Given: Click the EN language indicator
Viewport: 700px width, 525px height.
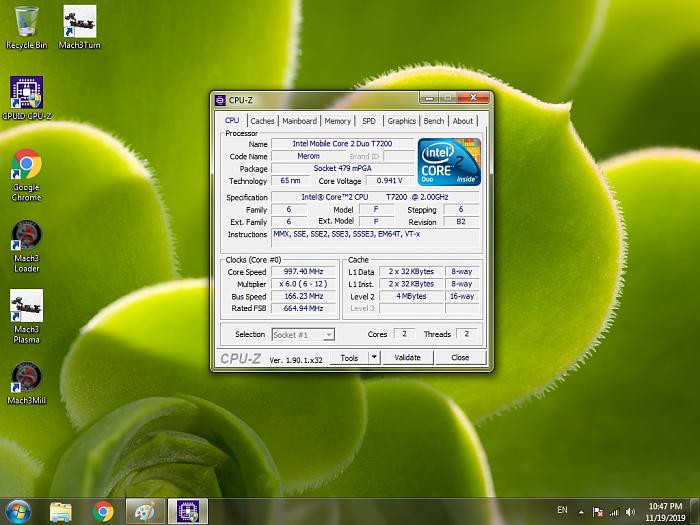Looking at the screenshot, I should pyautogui.click(x=562, y=510).
